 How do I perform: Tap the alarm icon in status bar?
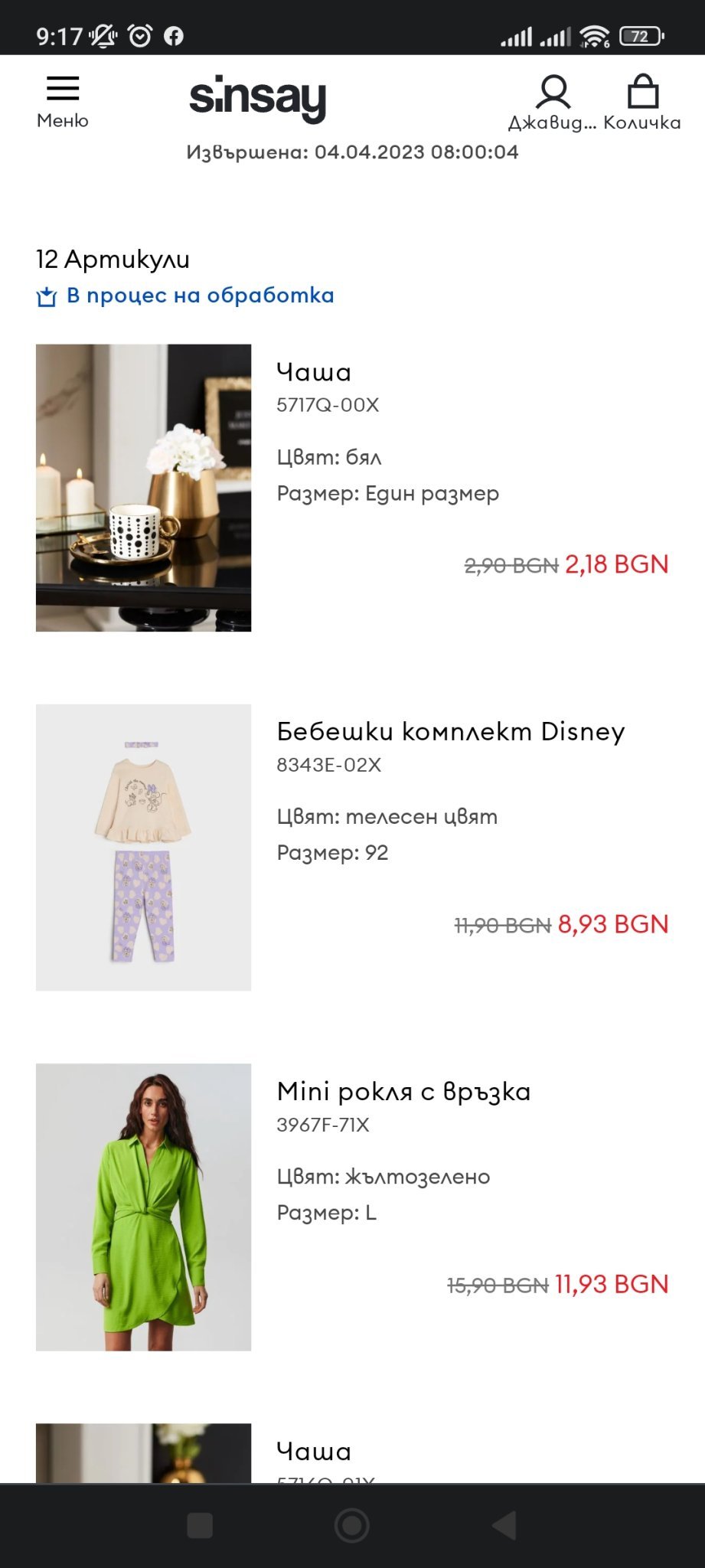140,36
